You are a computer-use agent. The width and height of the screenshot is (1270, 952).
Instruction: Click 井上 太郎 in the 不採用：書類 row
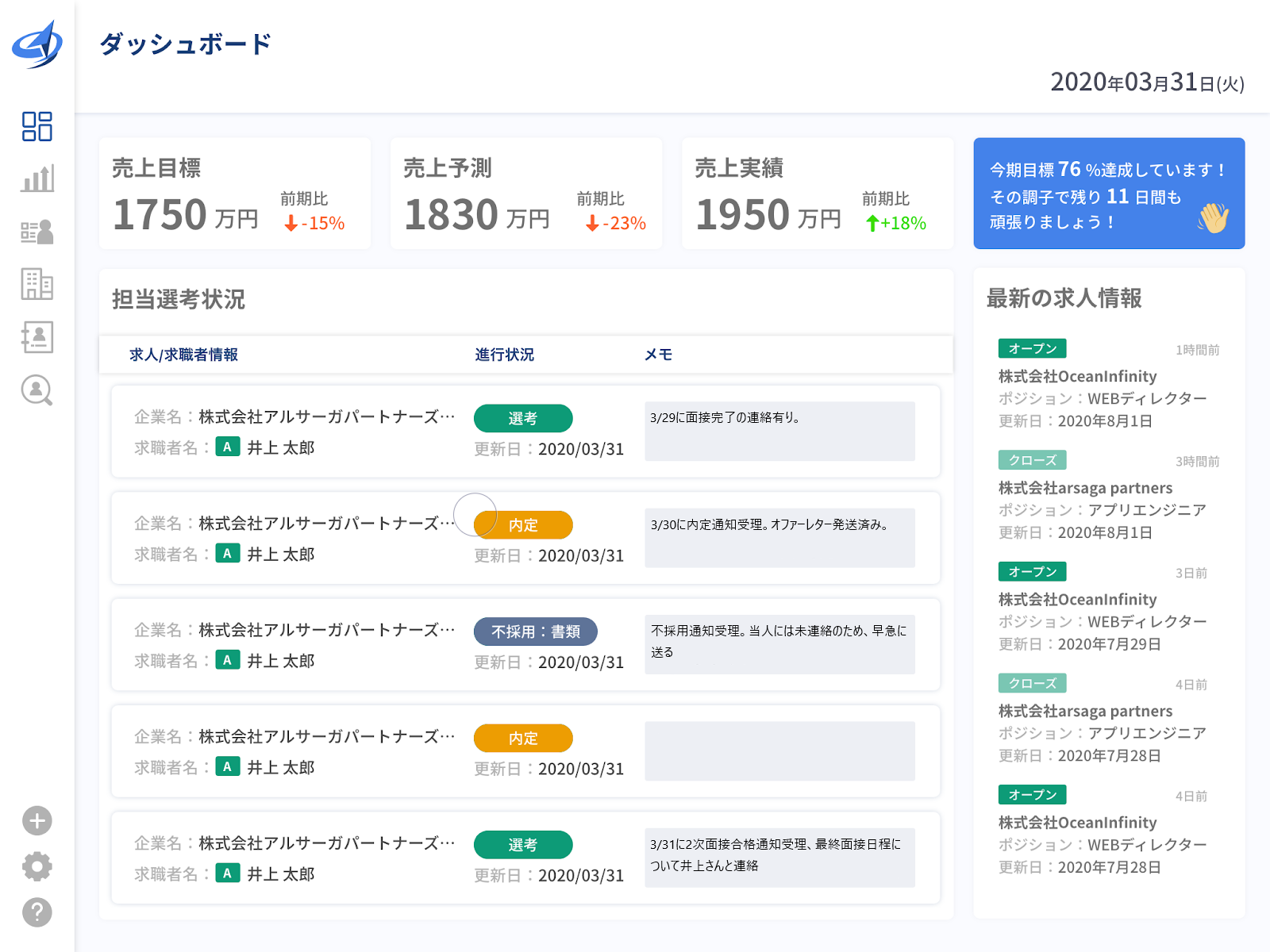coord(281,661)
